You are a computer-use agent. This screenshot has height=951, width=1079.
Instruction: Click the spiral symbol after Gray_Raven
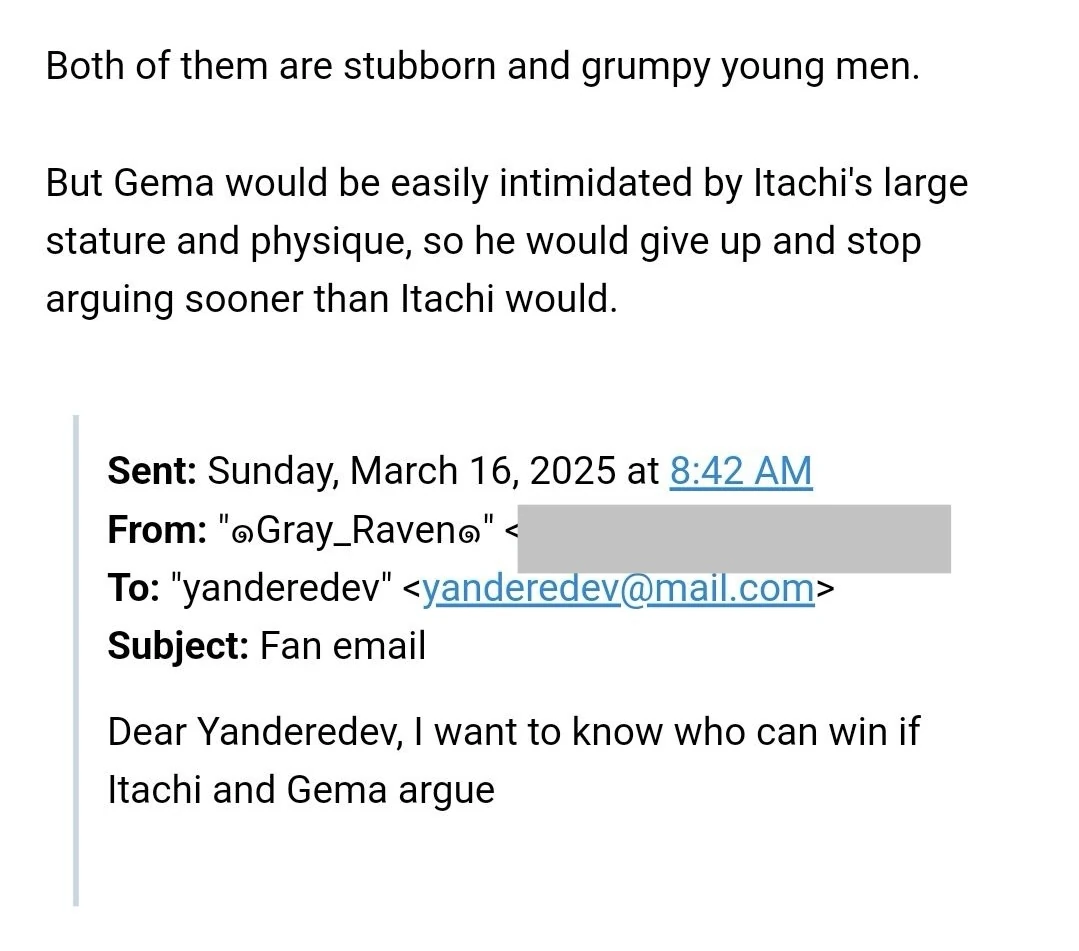click(x=470, y=532)
